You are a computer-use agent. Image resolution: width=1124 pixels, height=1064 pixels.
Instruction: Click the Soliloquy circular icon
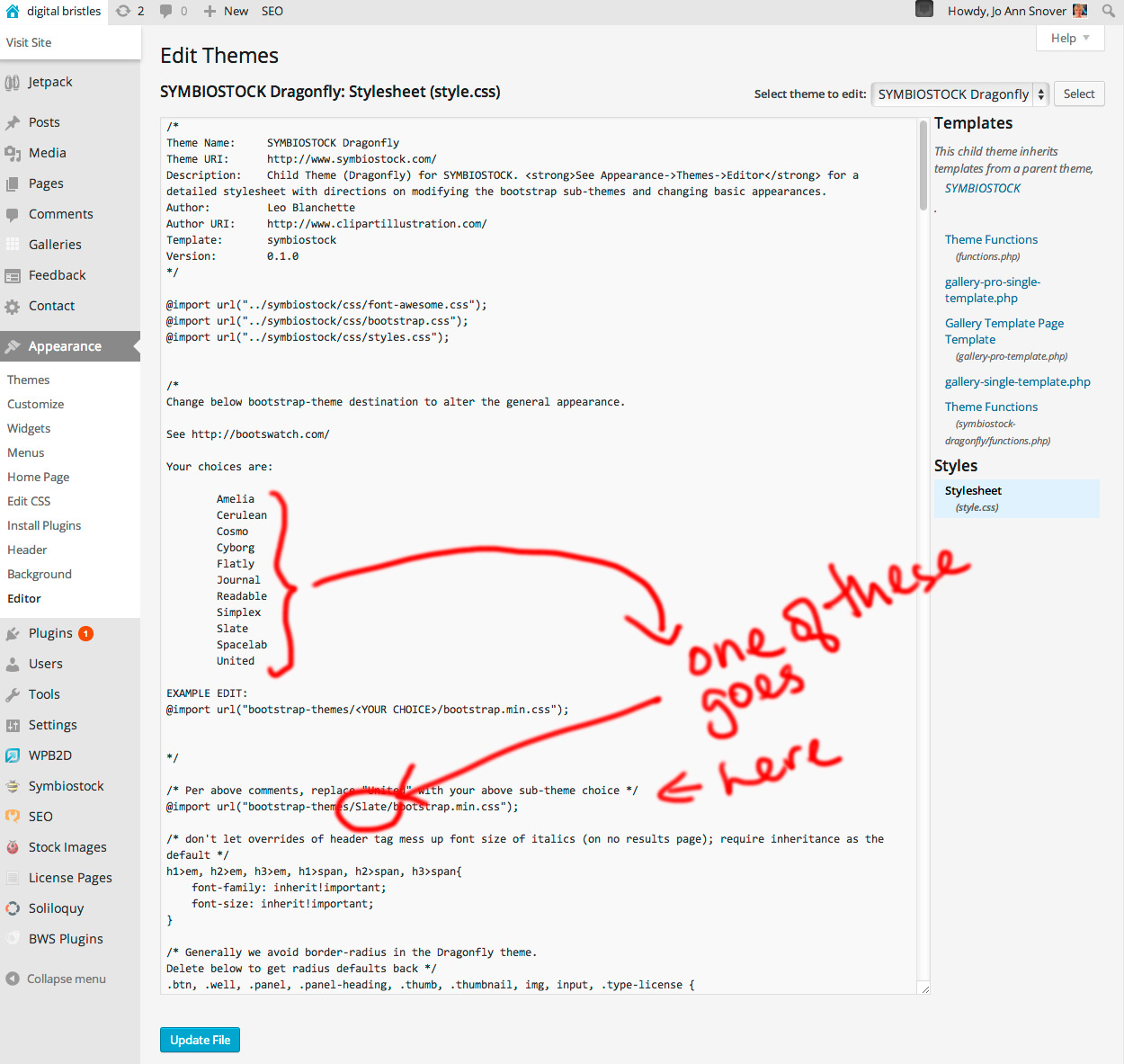(13, 908)
